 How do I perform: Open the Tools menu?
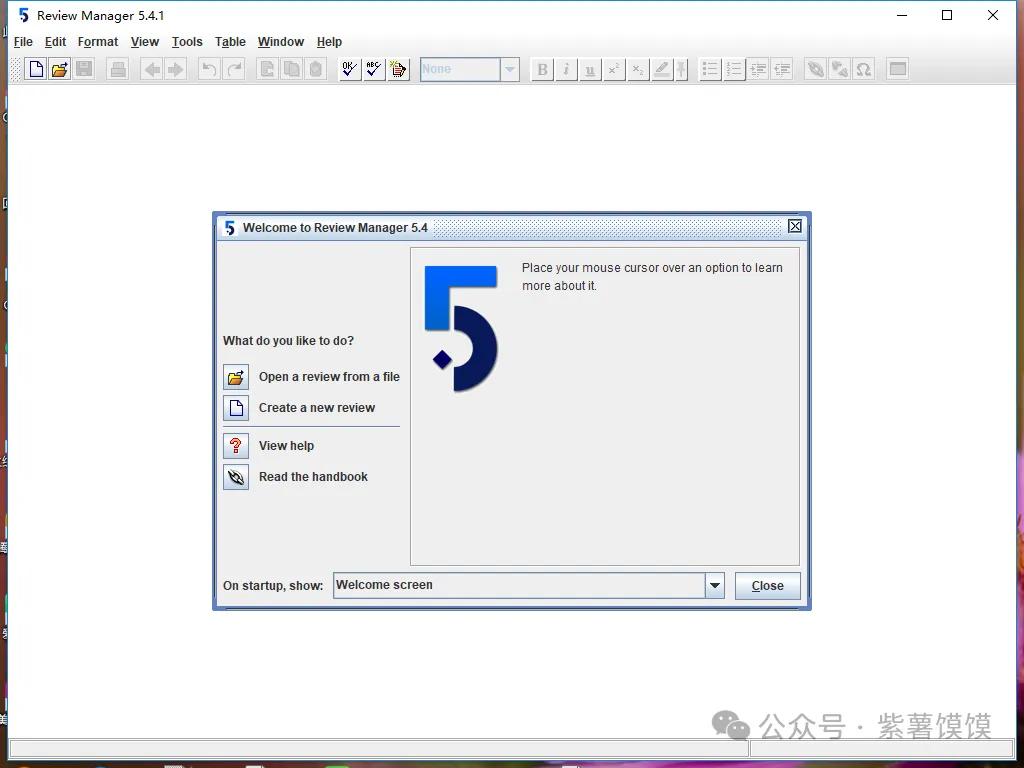187,42
